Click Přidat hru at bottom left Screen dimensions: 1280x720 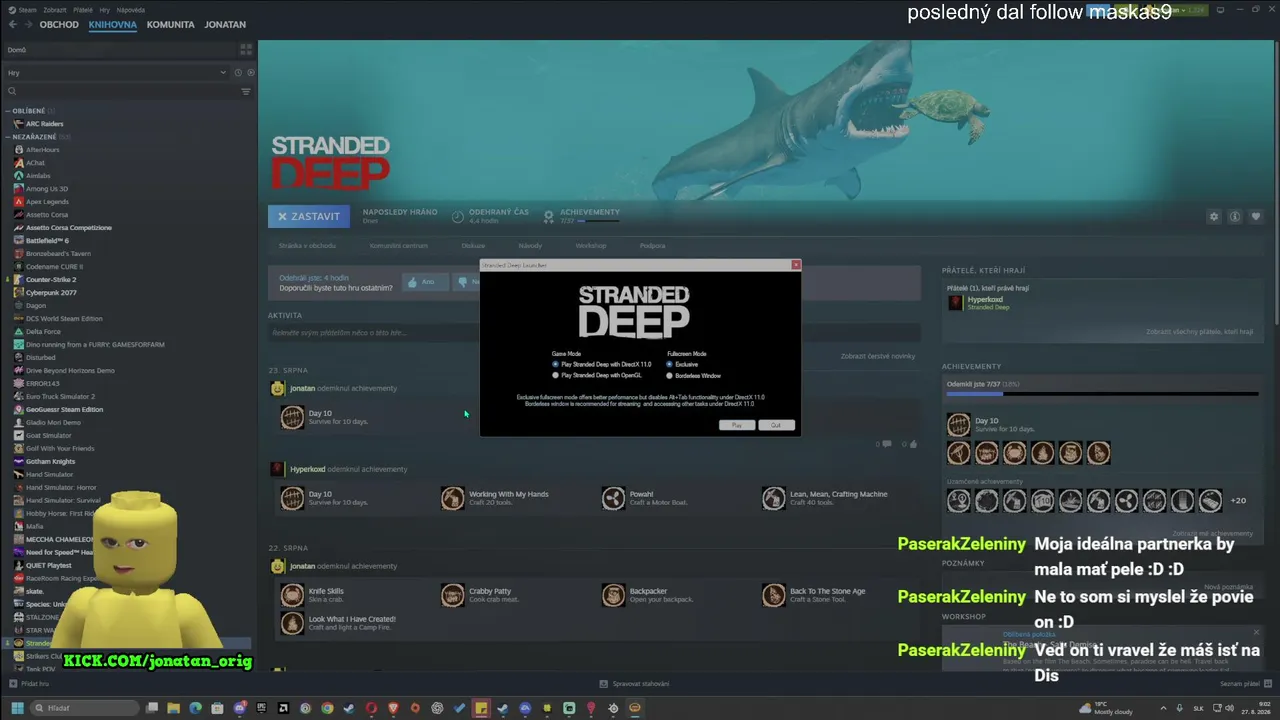pyautogui.click(x=28, y=684)
